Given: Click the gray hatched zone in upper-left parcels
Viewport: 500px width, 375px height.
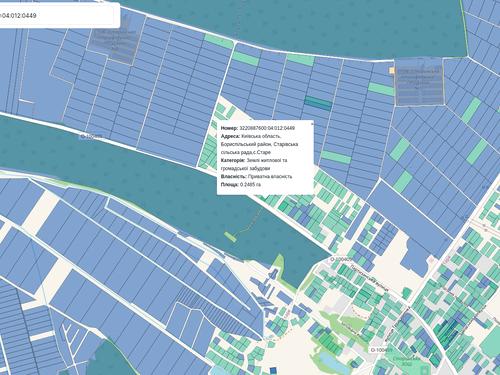Looking at the screenshot, I should tap(113, 47).
